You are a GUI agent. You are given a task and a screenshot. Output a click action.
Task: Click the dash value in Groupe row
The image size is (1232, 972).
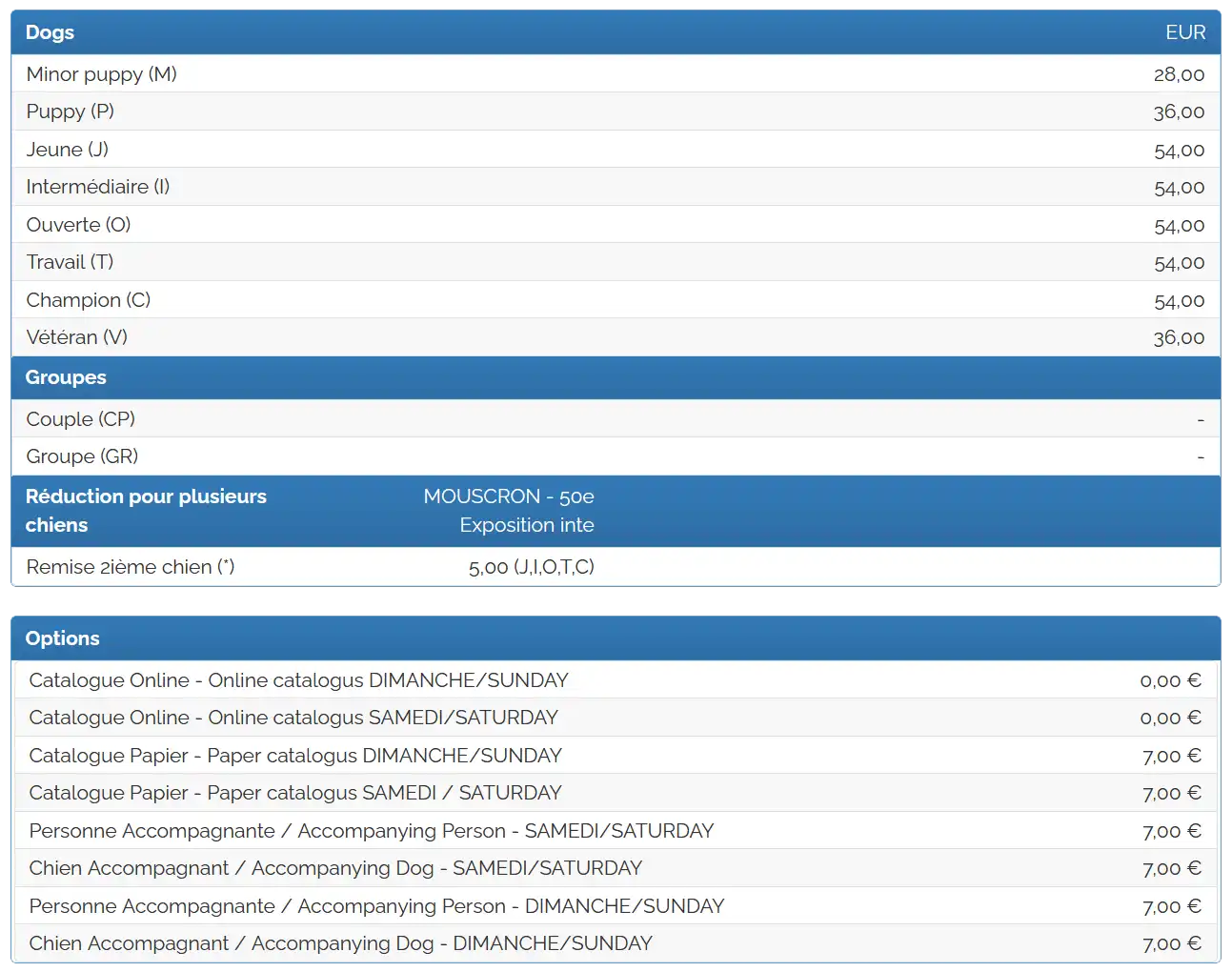1201,456
